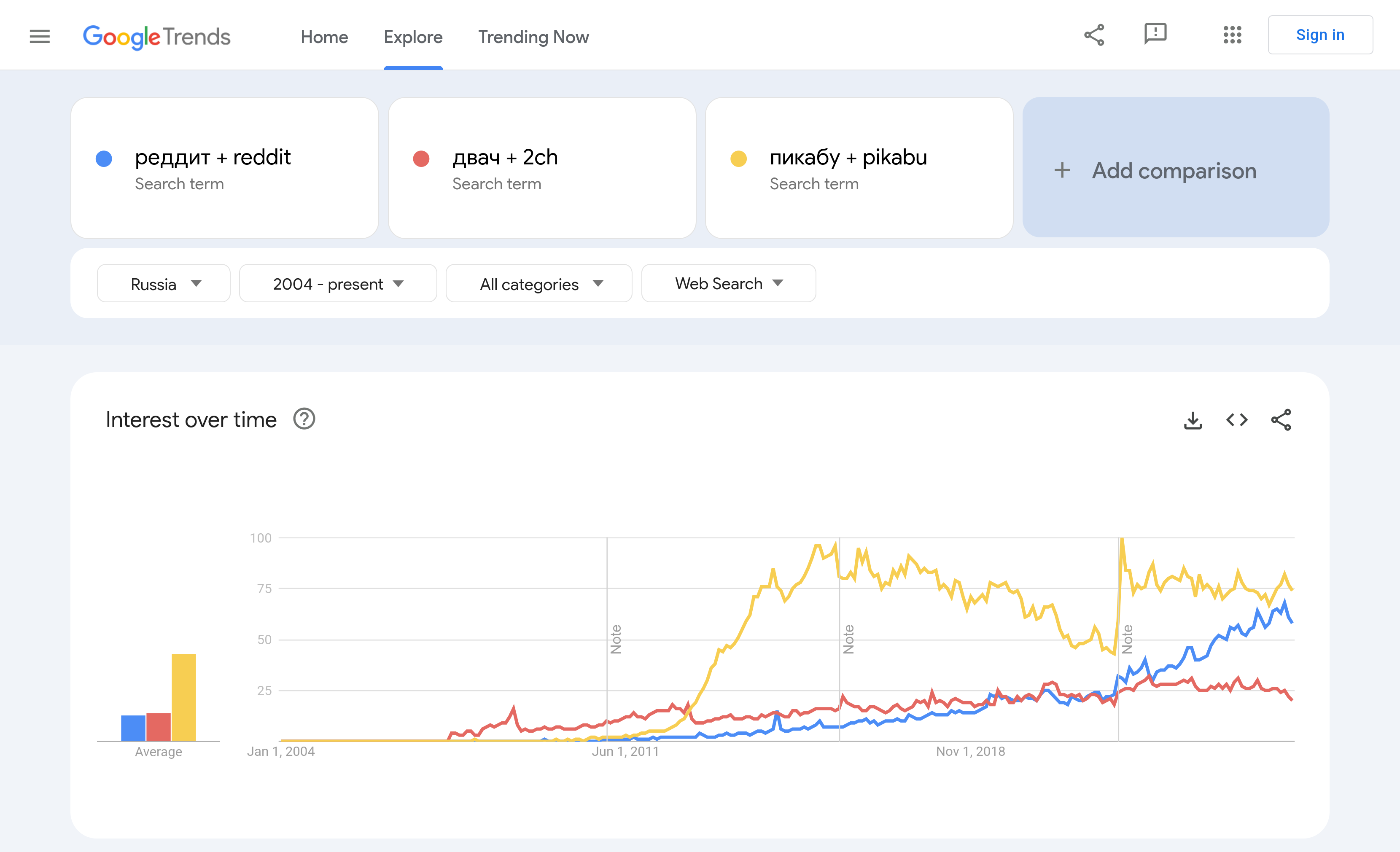Click the share icon in the top header
This screenshot has width=1400, height=852.
pos(1094,35)
